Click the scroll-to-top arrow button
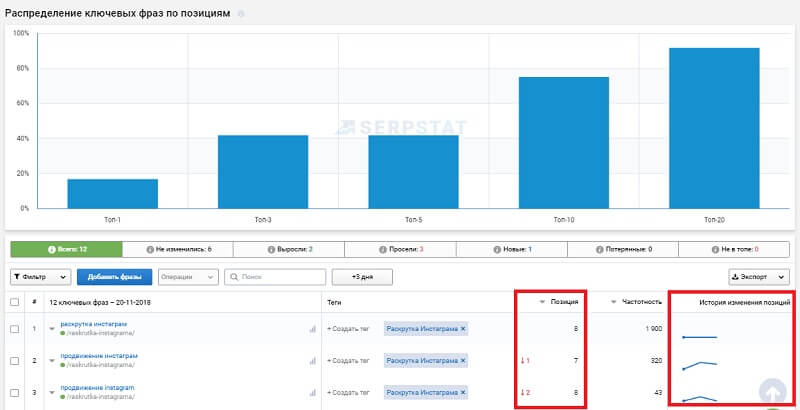 point(773,393)
